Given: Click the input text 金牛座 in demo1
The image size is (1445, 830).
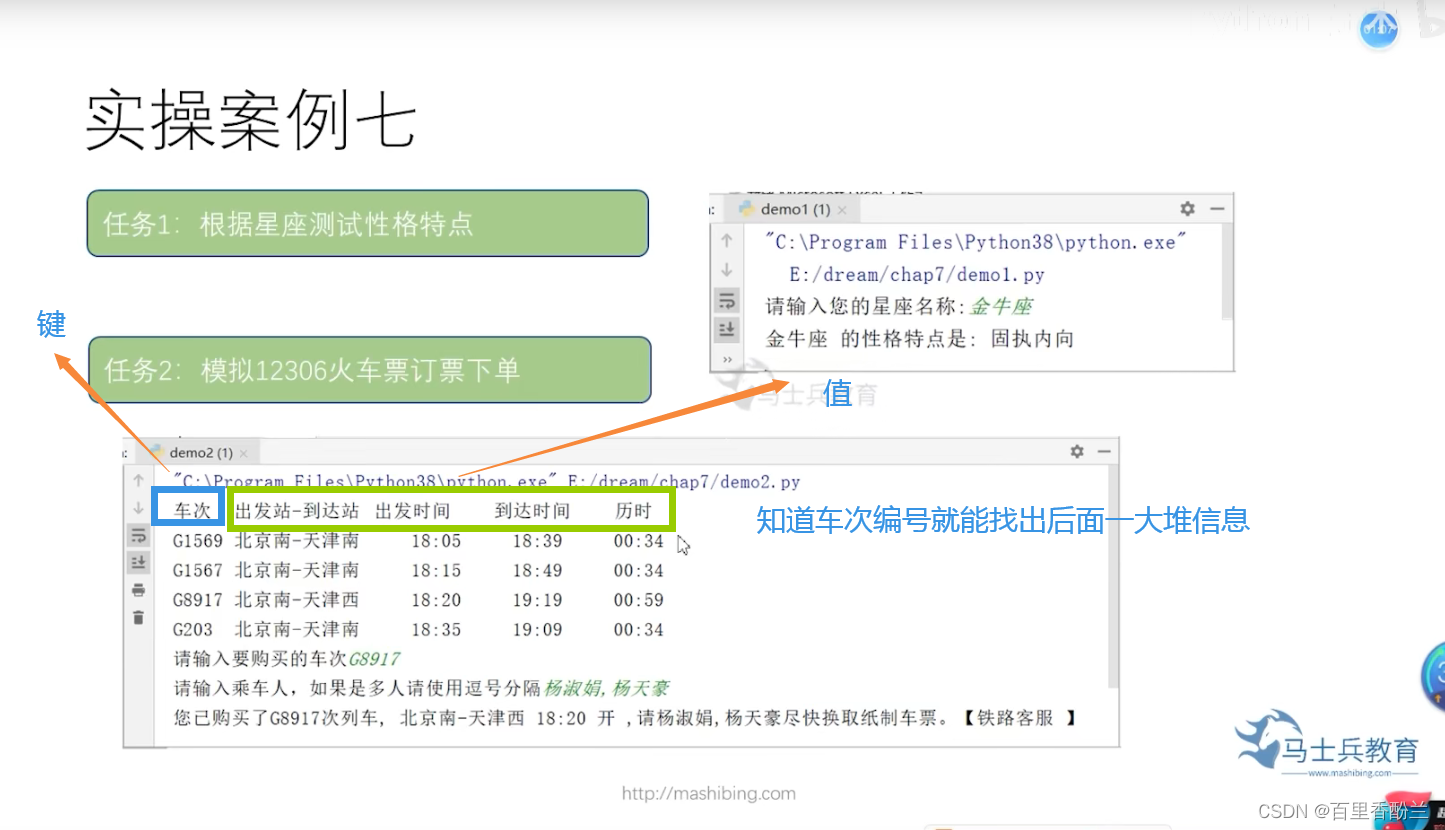Looking at the screenshot, I should [1002, 306].
